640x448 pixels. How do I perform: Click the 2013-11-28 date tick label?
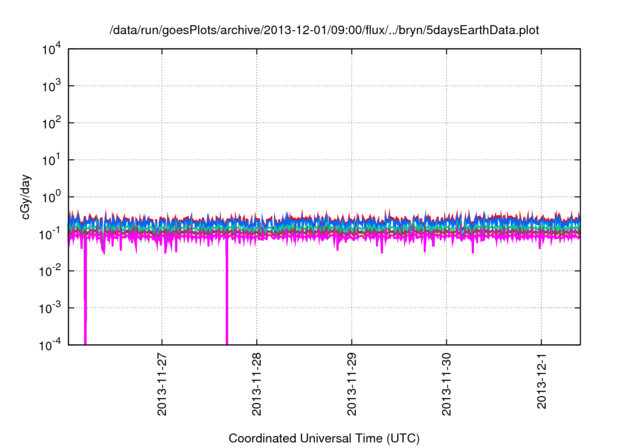click(x=256, y=384)
